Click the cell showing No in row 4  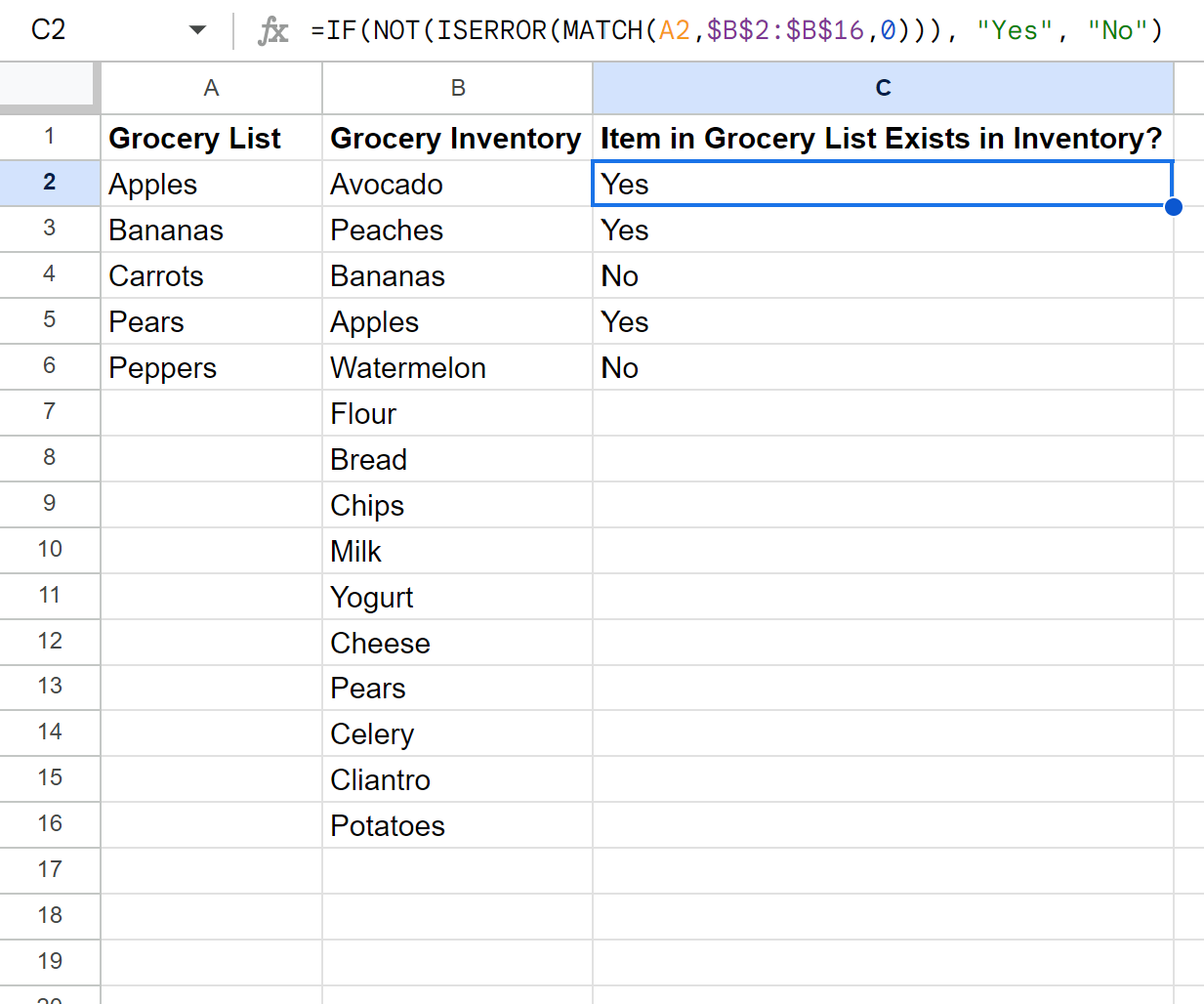[x=883, y=275]
